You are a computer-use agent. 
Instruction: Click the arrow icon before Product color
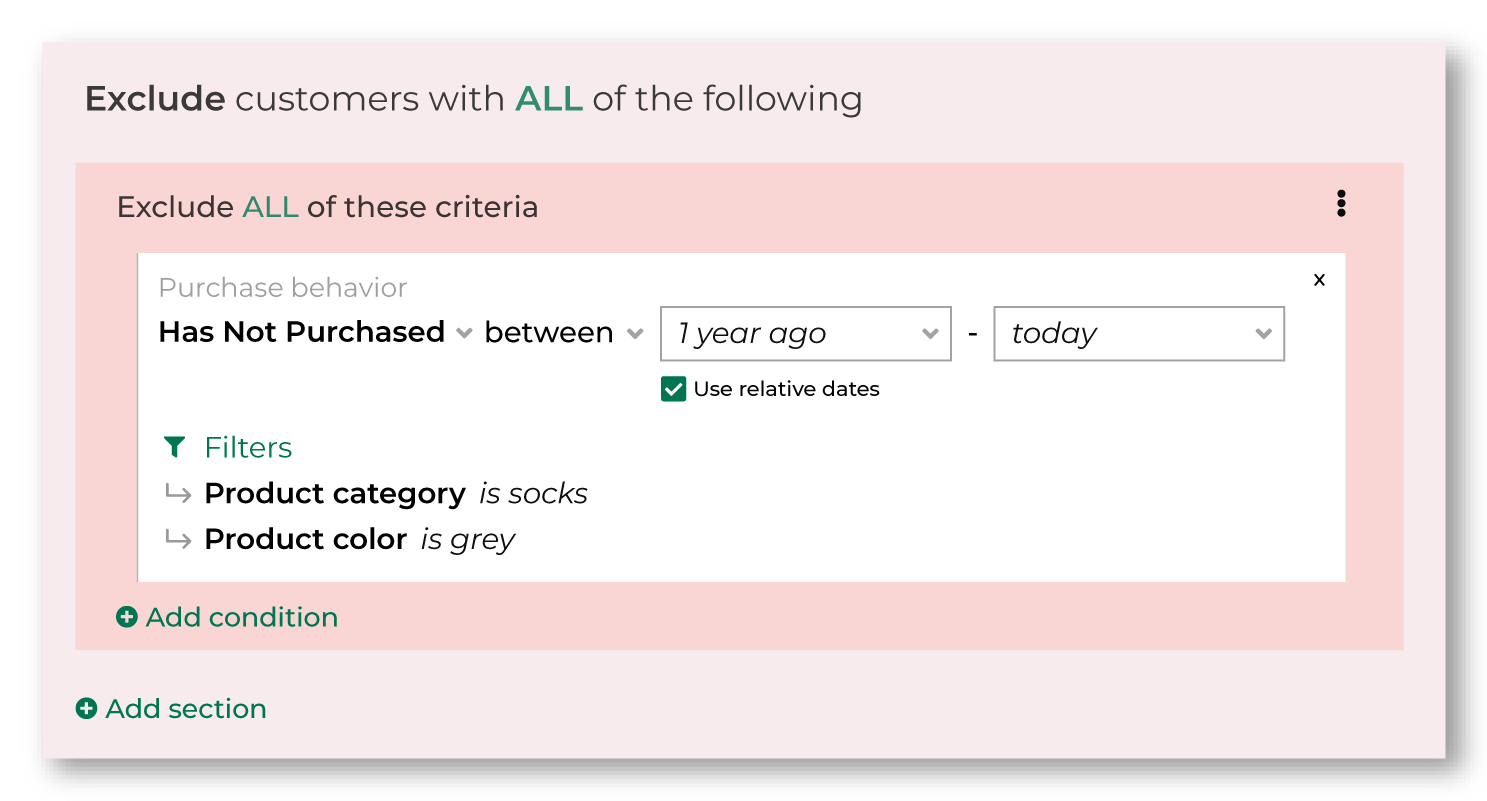click(178, 539)
